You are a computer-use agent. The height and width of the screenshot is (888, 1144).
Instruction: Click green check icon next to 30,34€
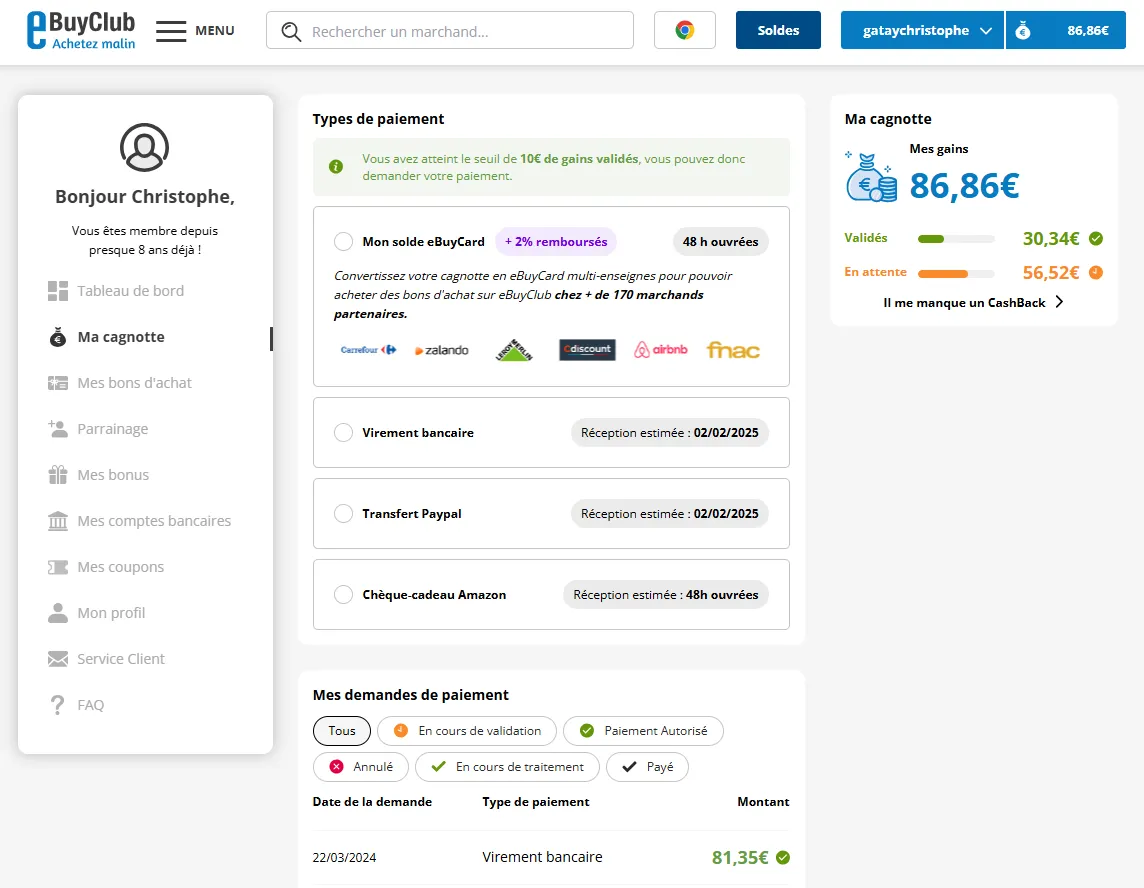pyautogui.click(x=1096, y=239)
